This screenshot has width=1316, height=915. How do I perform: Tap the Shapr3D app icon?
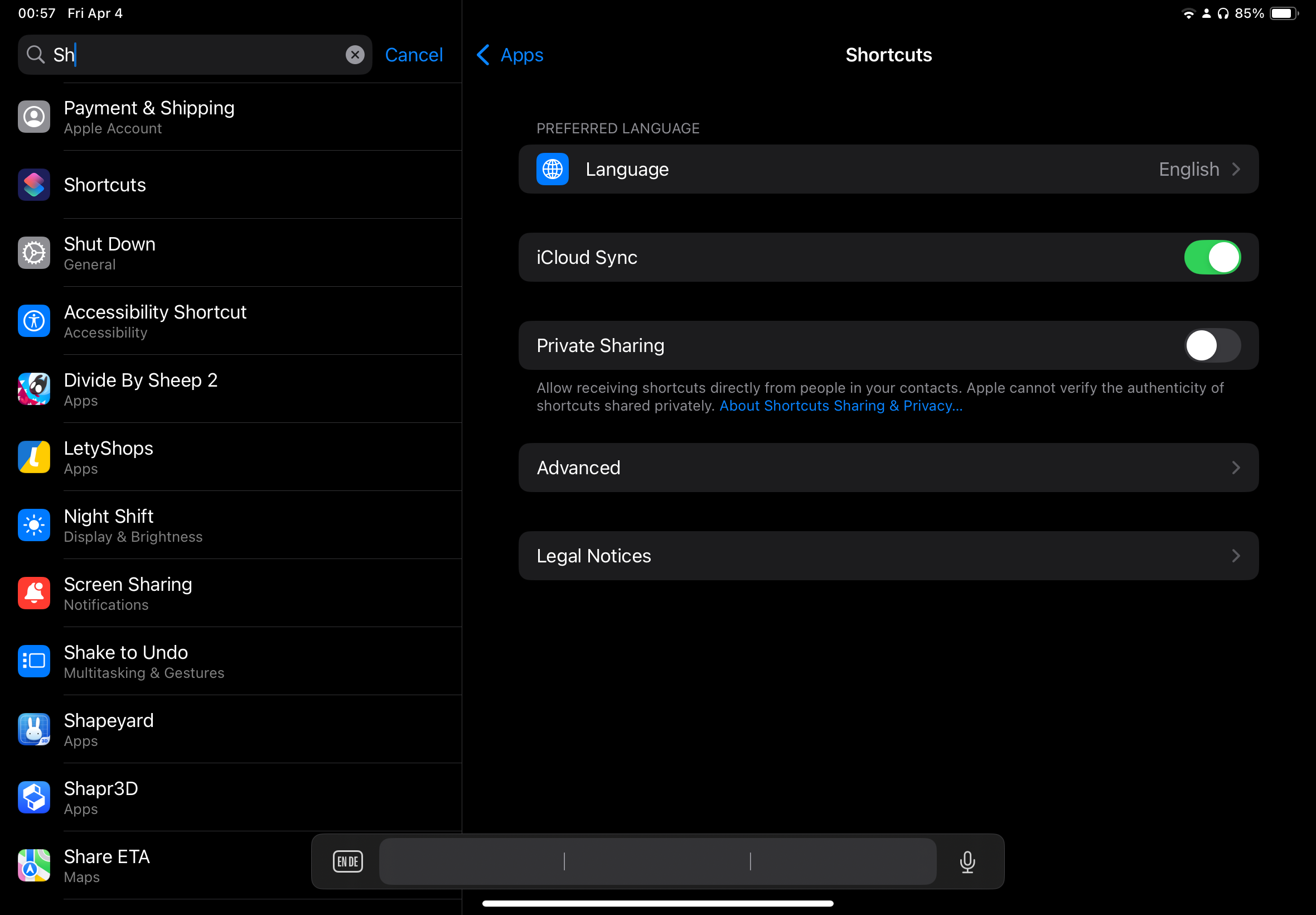pyautogui.click(x=34, y=797)
